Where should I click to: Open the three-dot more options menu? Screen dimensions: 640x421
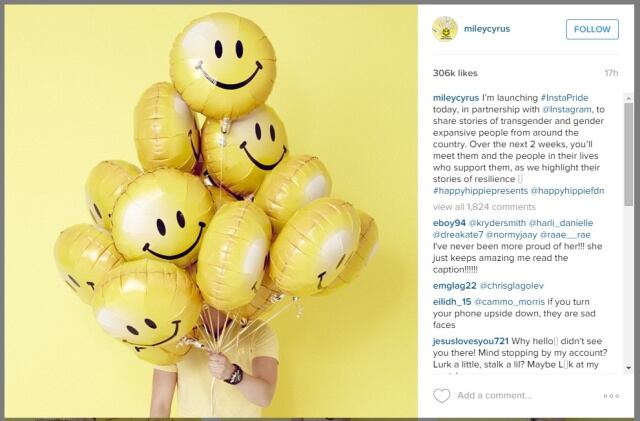[x=611, y=396]
